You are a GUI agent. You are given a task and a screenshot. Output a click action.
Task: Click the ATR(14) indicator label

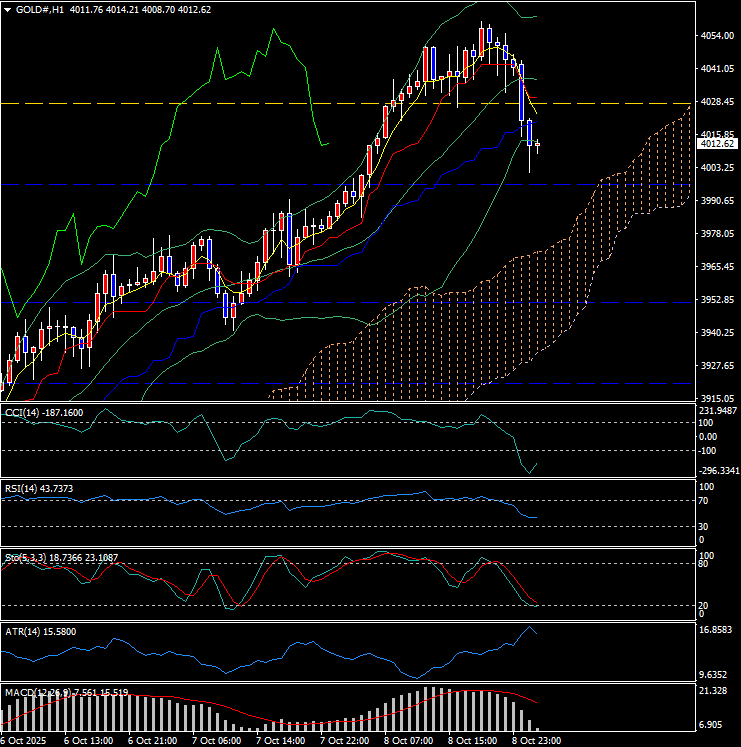(26, 631)
